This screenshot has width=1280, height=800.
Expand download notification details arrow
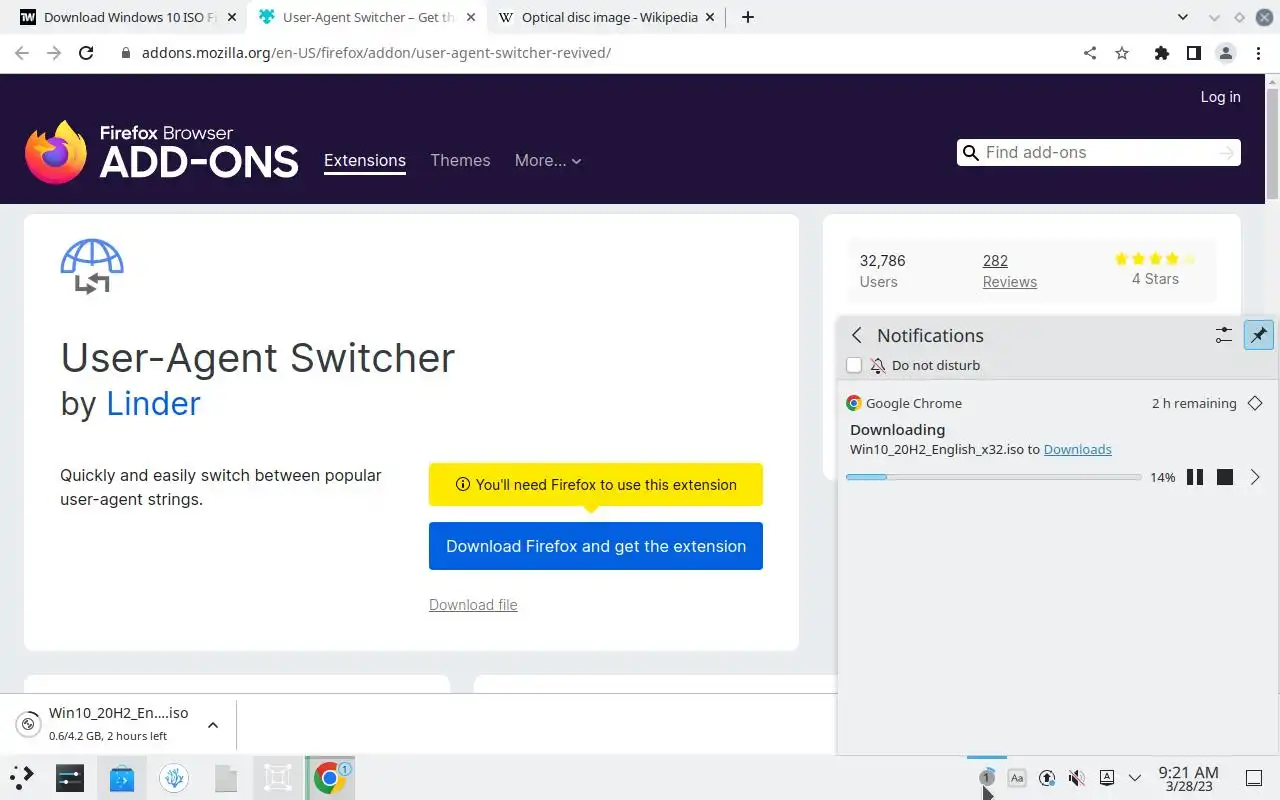tap(1255, 477)
